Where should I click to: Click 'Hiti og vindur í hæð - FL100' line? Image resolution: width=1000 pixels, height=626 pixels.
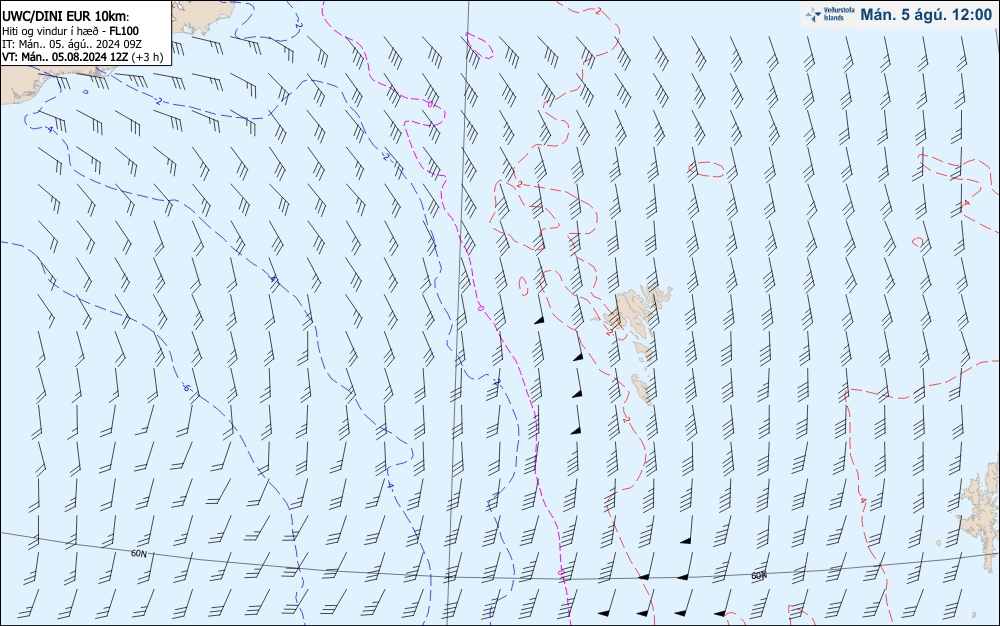(x=71, y=31)
